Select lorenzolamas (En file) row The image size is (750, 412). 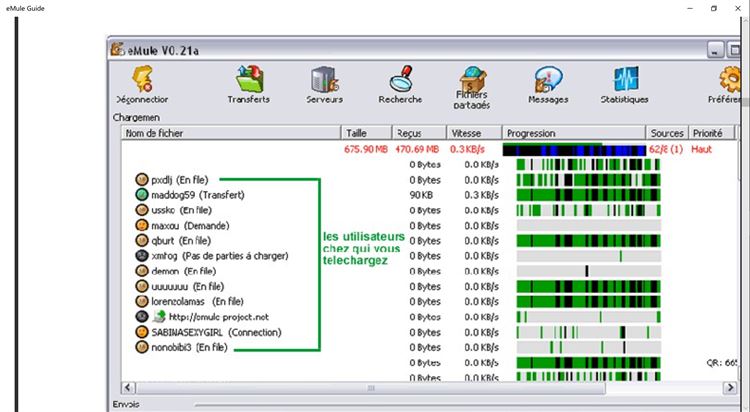point(197,301)
